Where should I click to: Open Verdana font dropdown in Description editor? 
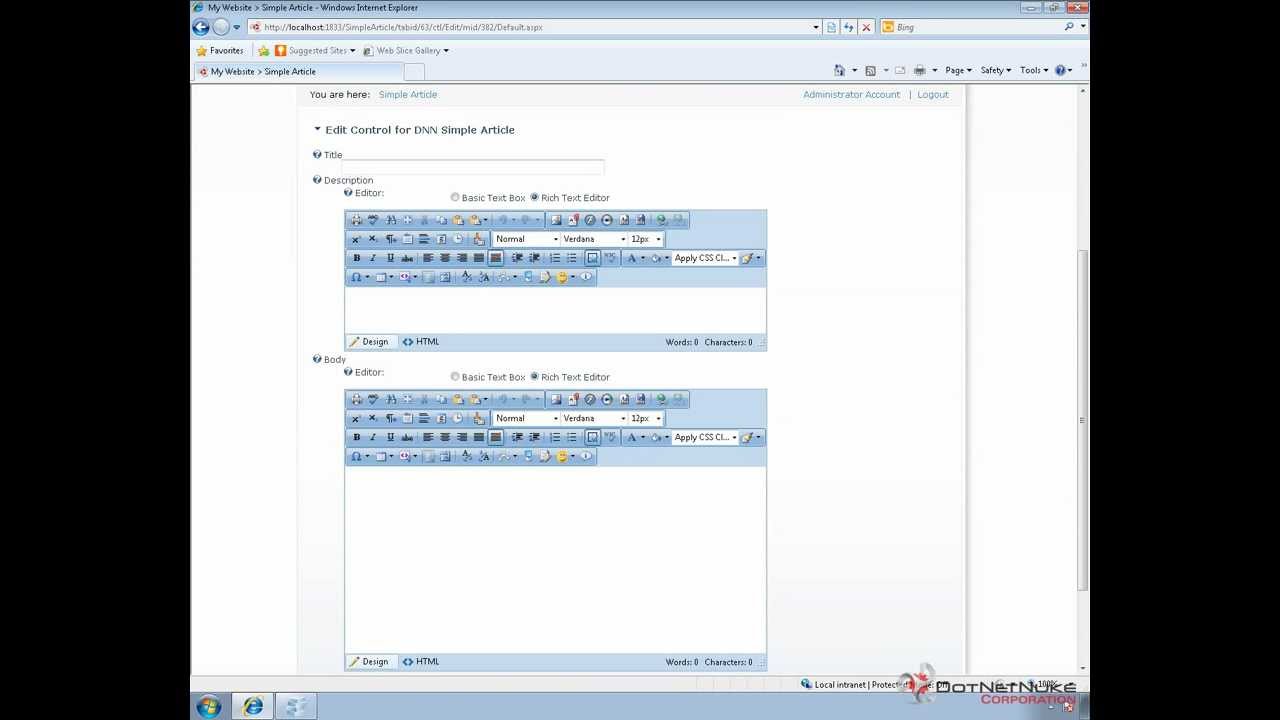594,239
